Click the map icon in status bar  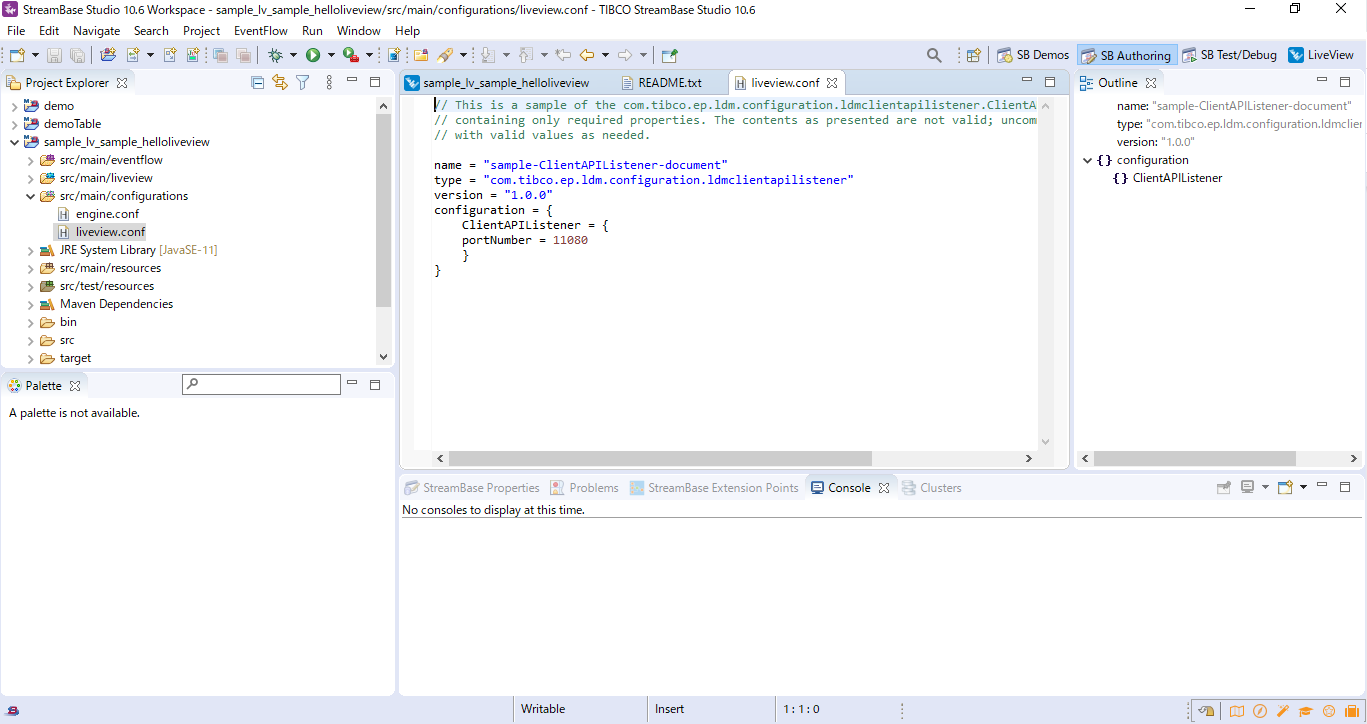[x=1237, y=711]
